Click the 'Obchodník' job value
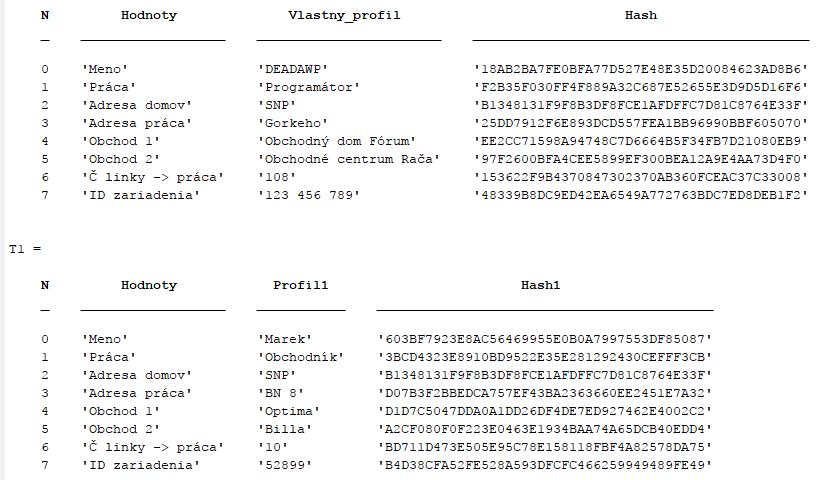The width and height of the screenshot is (819, 480). pyautogui.click(x=301, y=357)
